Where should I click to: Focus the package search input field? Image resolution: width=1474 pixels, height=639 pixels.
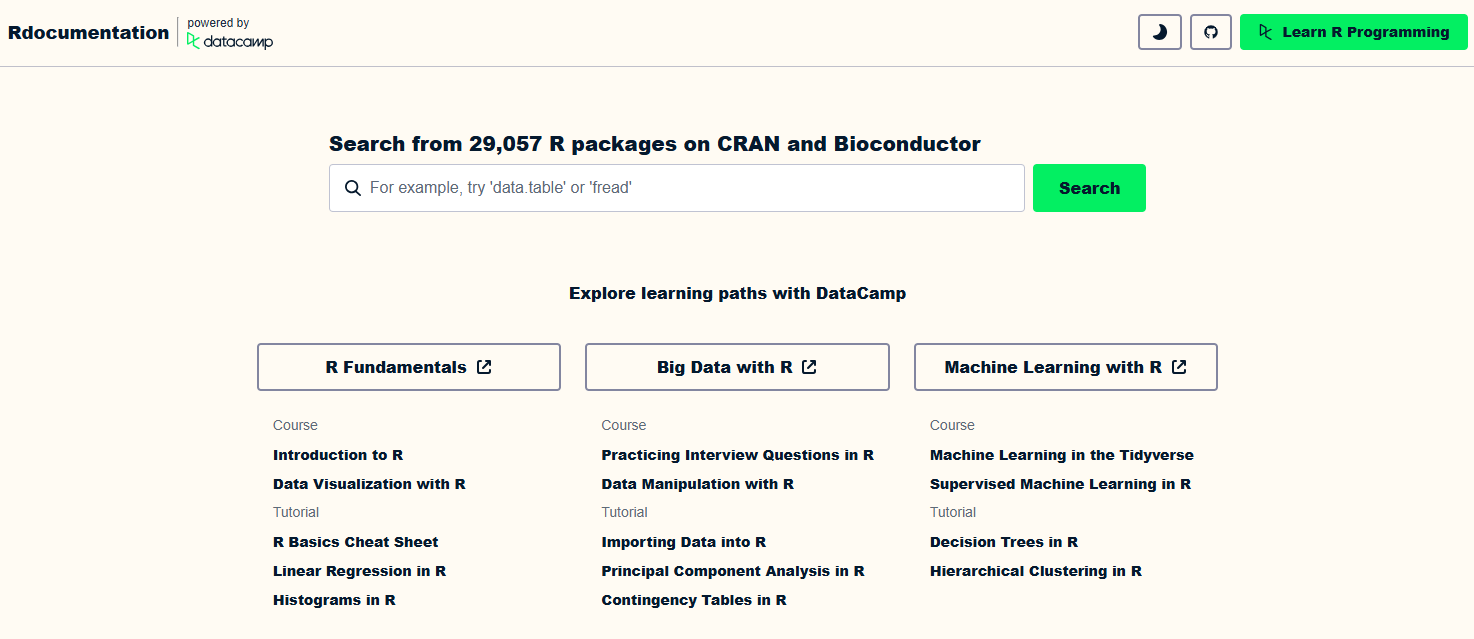click(690, 188)
